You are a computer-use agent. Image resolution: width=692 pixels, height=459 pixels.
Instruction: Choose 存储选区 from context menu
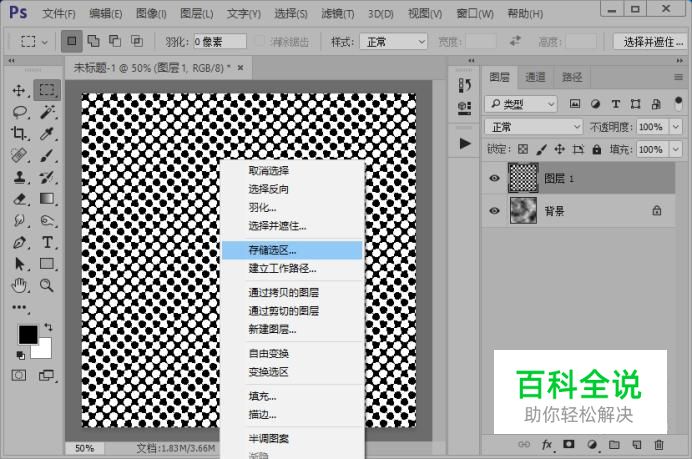point(292,250)
